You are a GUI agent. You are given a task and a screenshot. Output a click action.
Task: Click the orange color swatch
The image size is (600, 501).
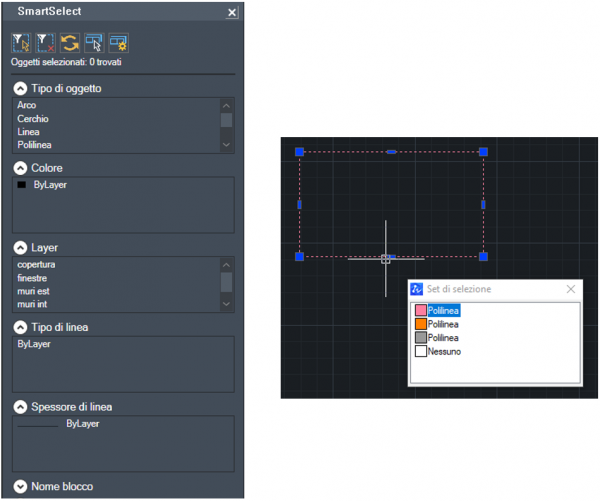(421, 324)
